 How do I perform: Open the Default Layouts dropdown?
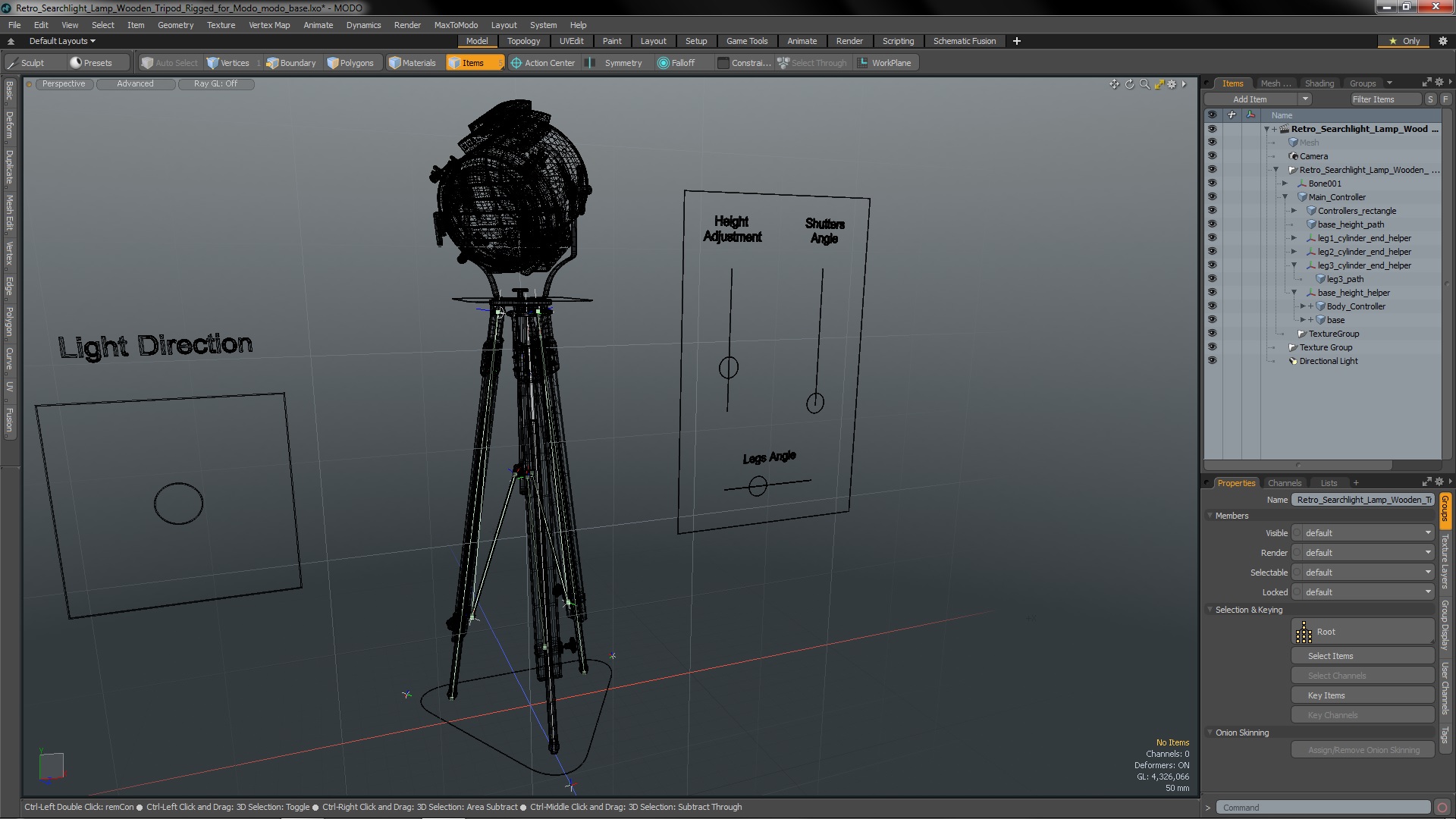pyautogui.click(x=62, y=41)
